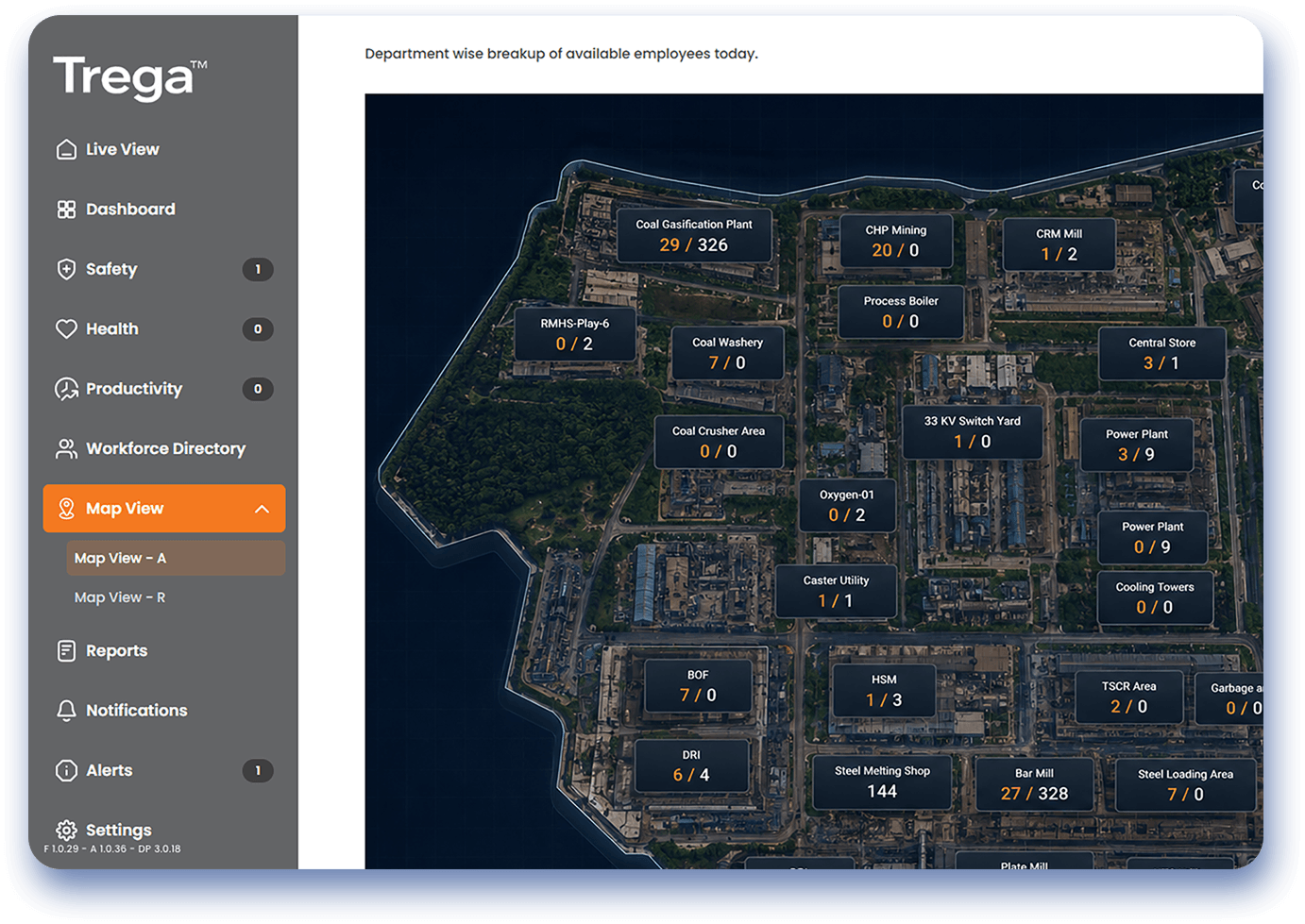Click the Dashboard grid icon
The height and width of the screenshot is (924, 1305).
(x=66, y=210)
